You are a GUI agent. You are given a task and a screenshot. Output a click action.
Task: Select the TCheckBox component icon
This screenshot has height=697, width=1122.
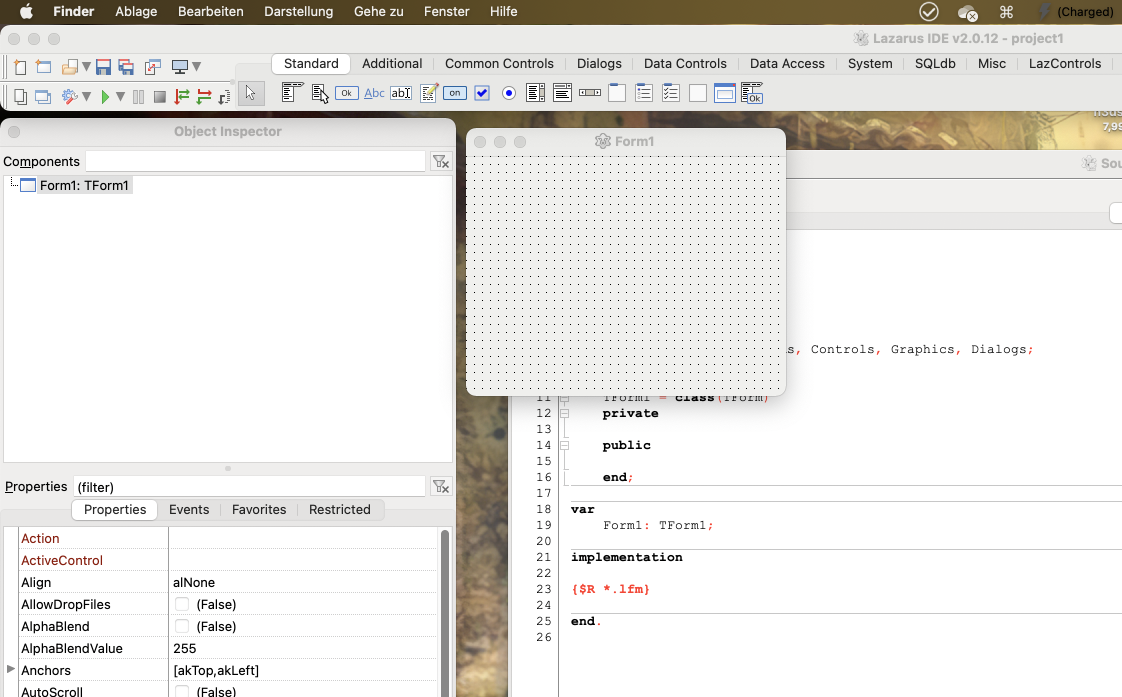click(x=482, y=93)
